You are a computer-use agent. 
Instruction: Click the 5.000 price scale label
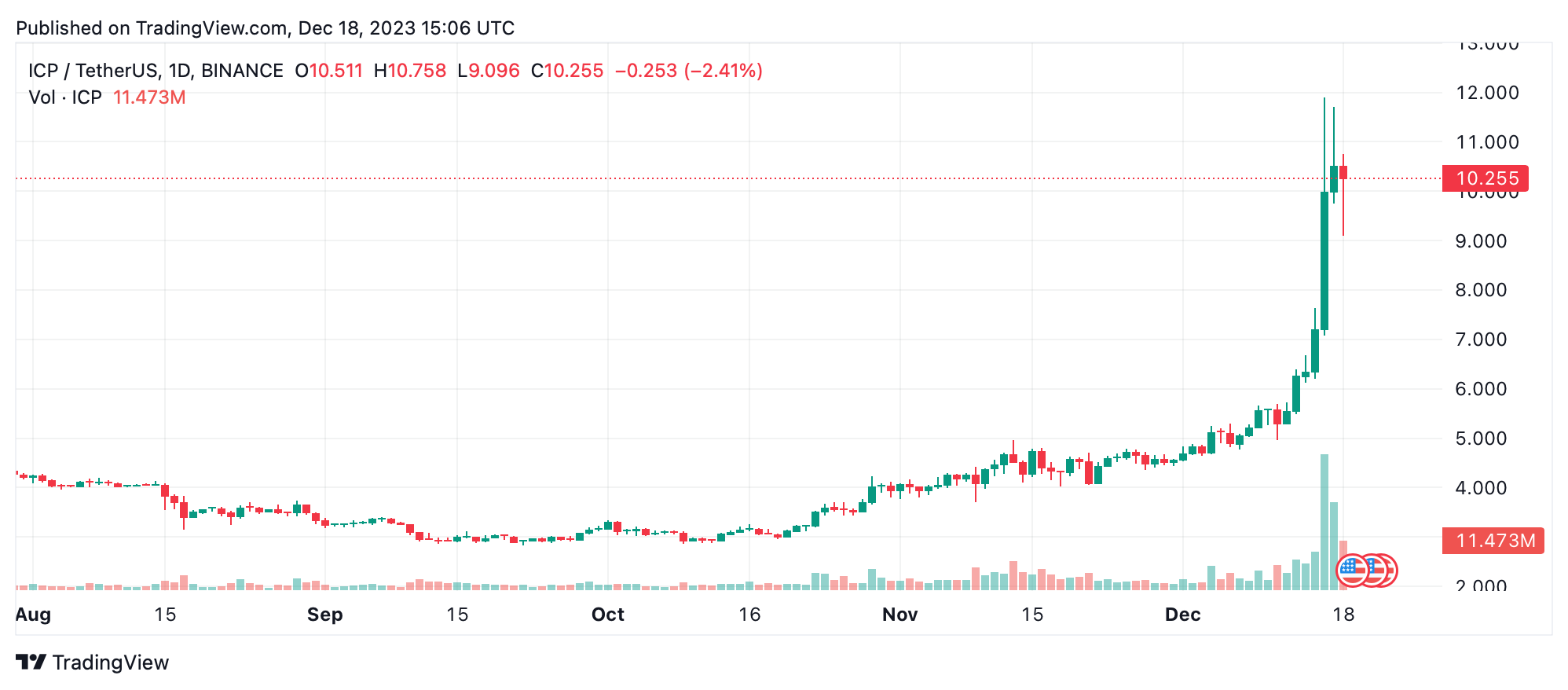tap(1481, 439)
